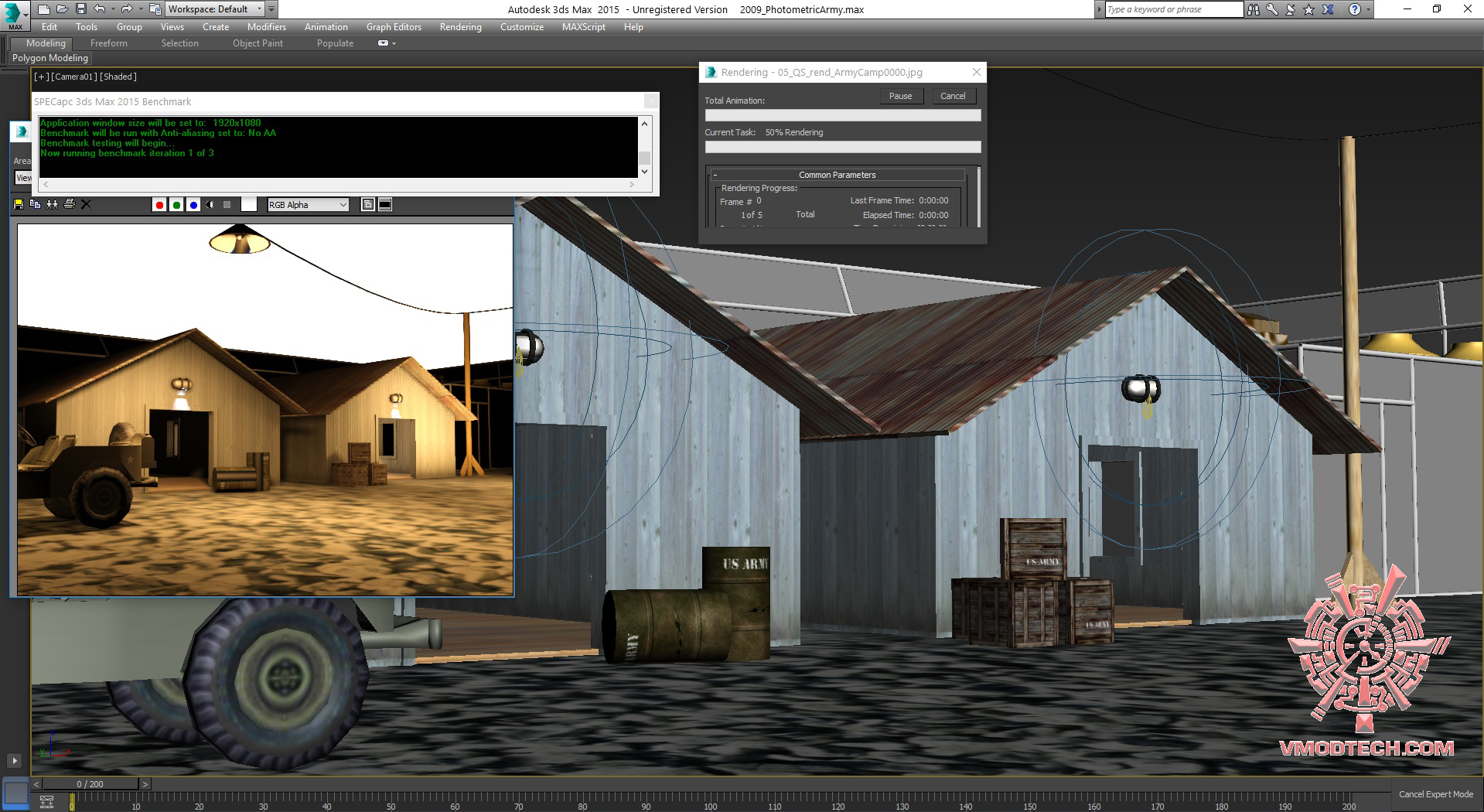This screenshot has height=812, width=1484.
Task: Open the Workspace: Default dropdown
Action: (x=215, y=9)
